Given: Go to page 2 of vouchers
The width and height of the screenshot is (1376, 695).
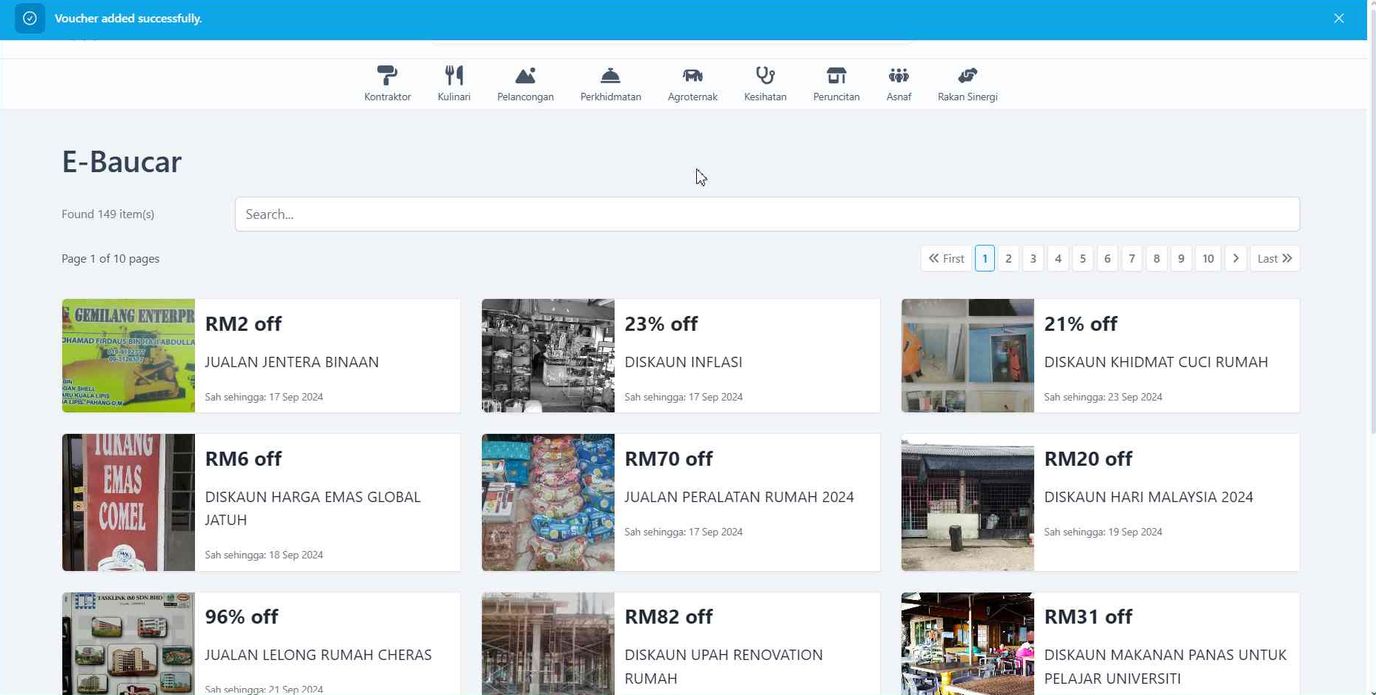Looking at the screenshot, I should (1008, 258).
